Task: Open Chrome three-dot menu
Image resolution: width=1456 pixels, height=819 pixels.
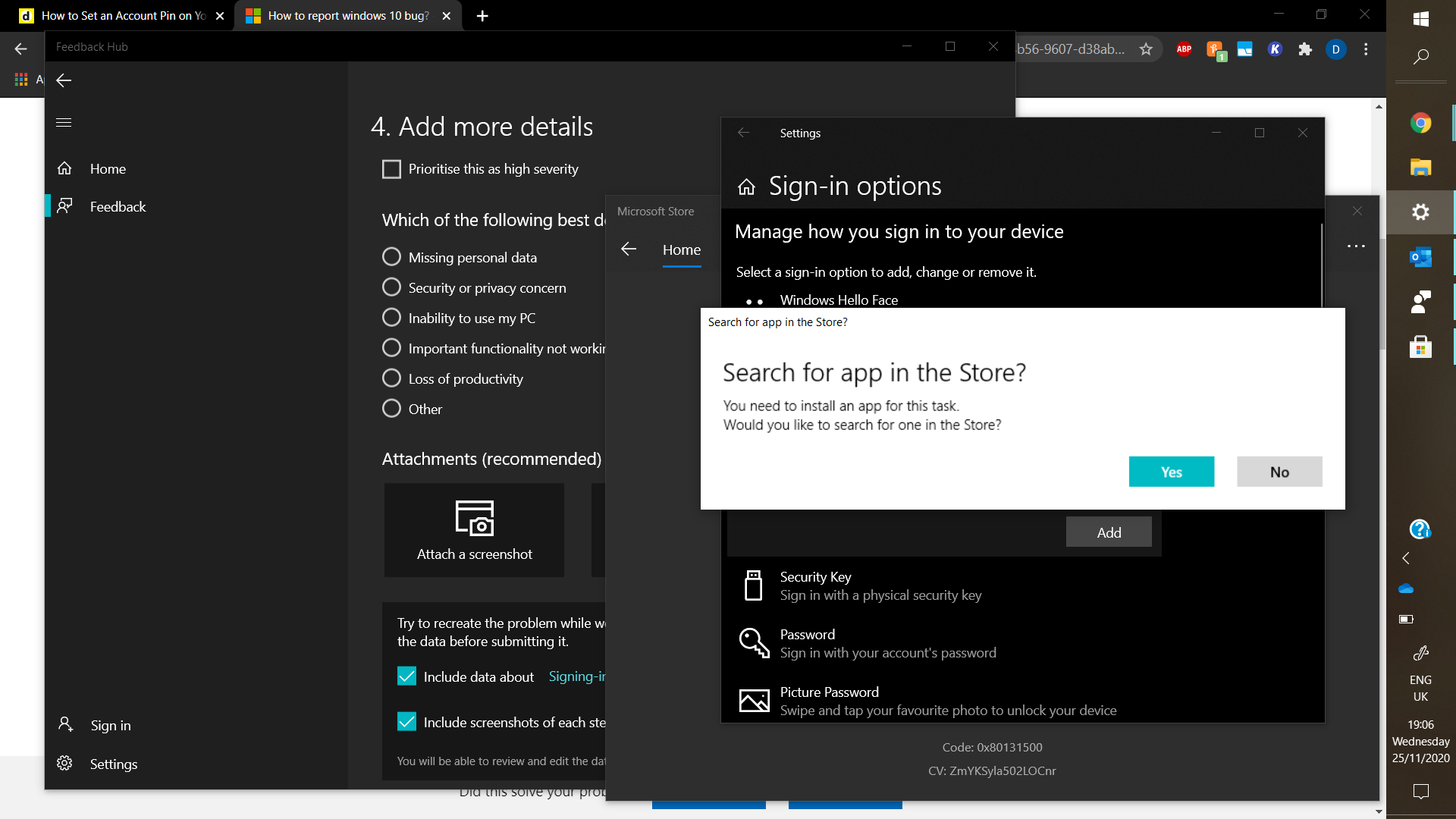Action: pos(1366,49)
